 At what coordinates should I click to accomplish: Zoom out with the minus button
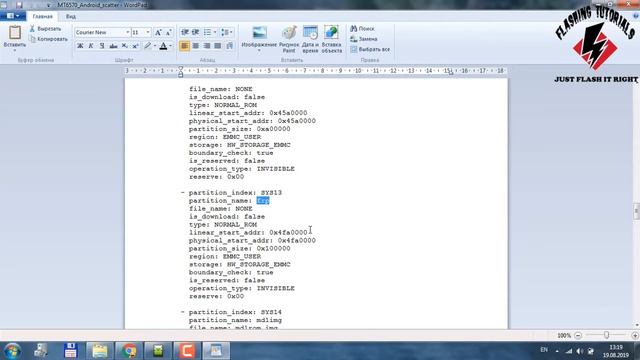point(578,336)
